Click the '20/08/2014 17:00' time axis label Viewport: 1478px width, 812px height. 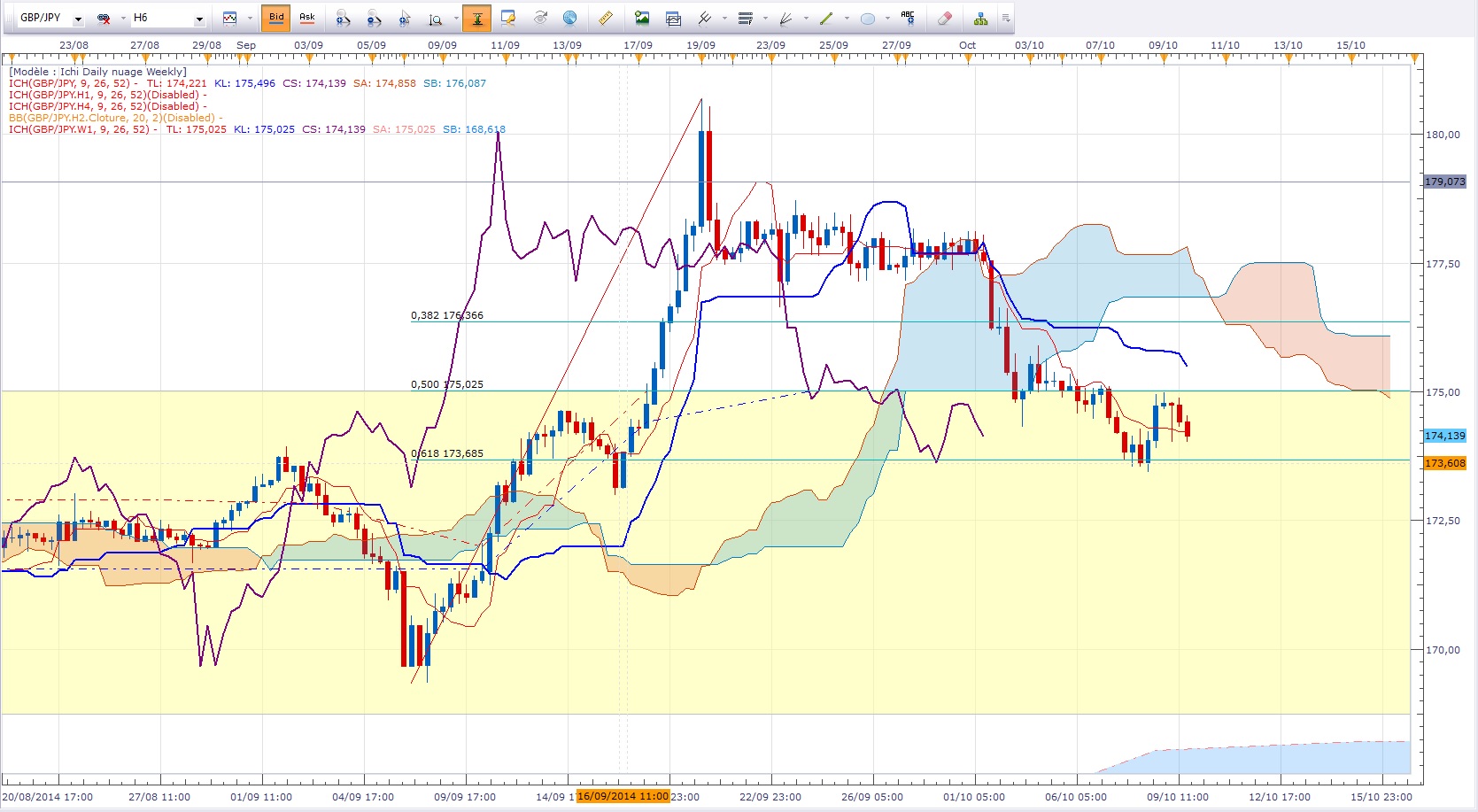click(48, 797)
